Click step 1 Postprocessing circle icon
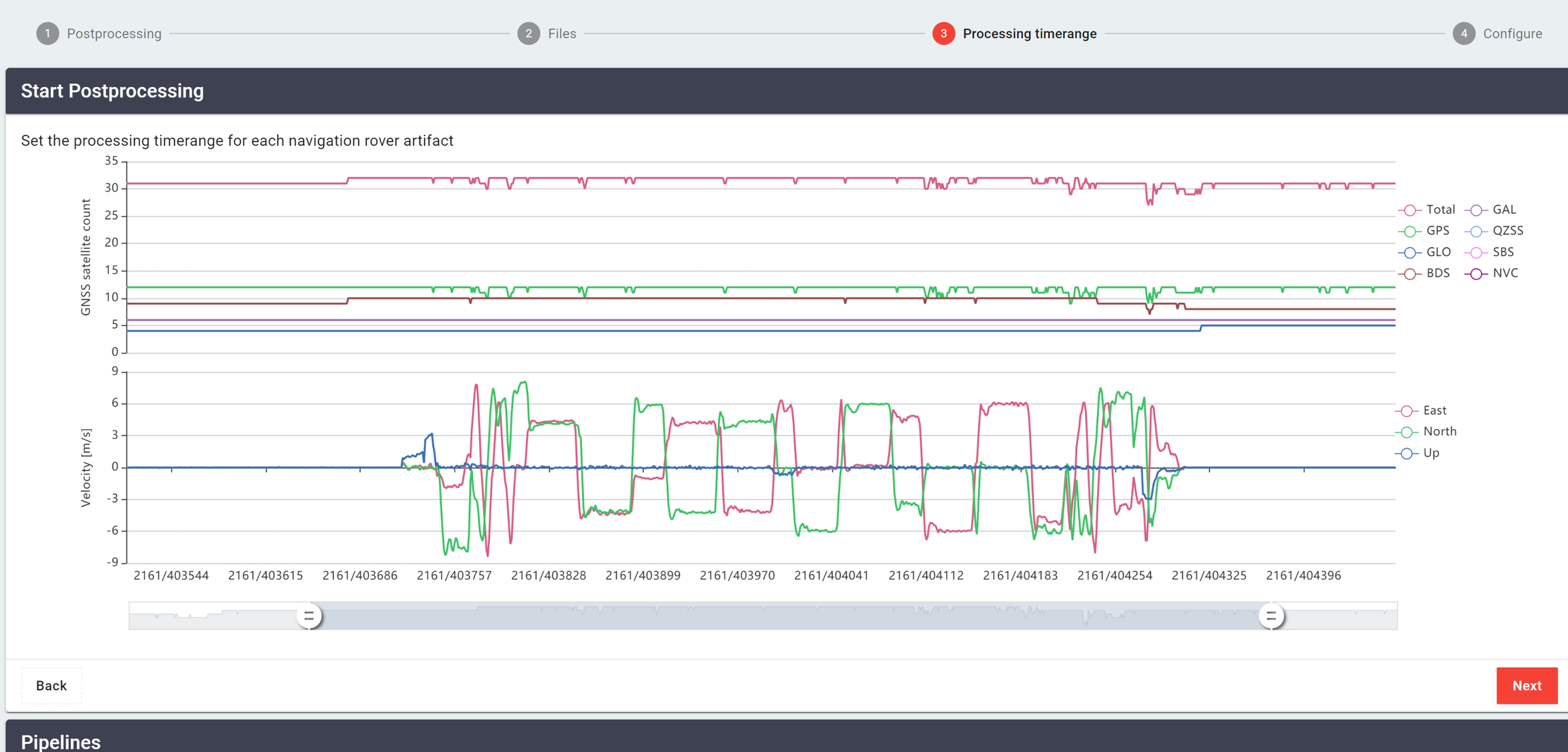The width and height of the screenshot is (1568, 752). click(x=48, y=33)
